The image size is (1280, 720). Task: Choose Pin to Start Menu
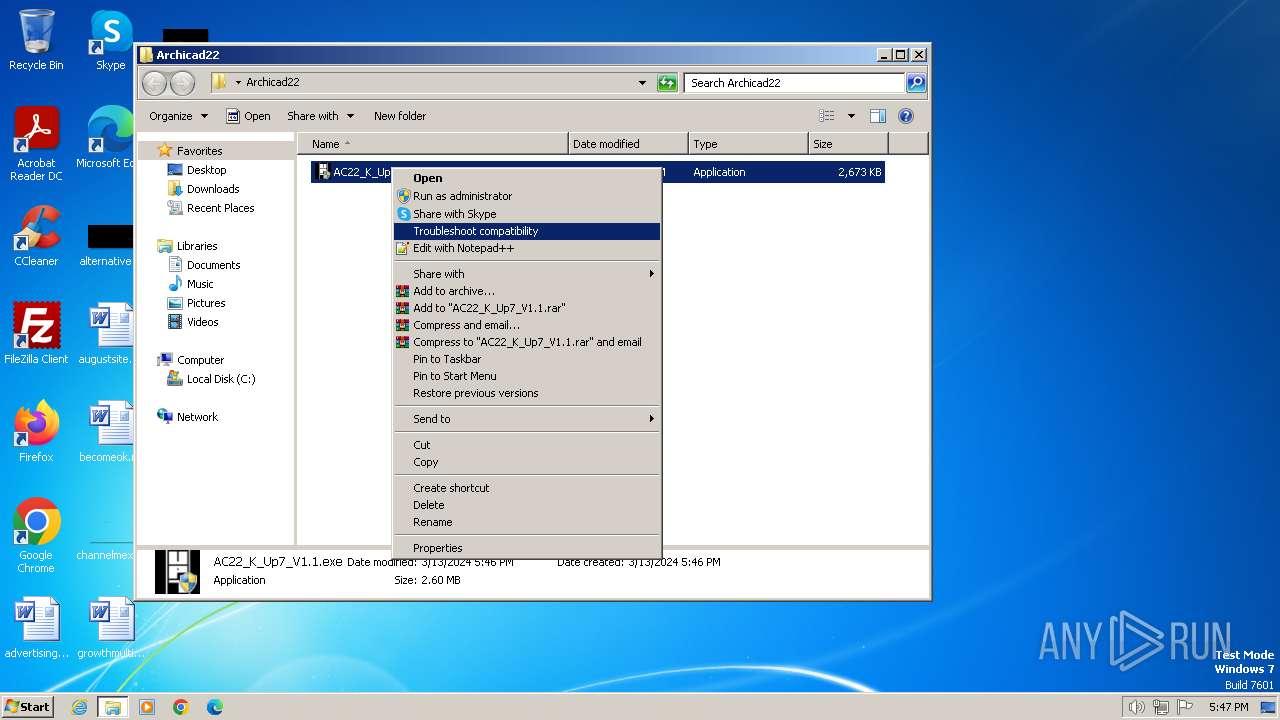click(x=526, y=376)
